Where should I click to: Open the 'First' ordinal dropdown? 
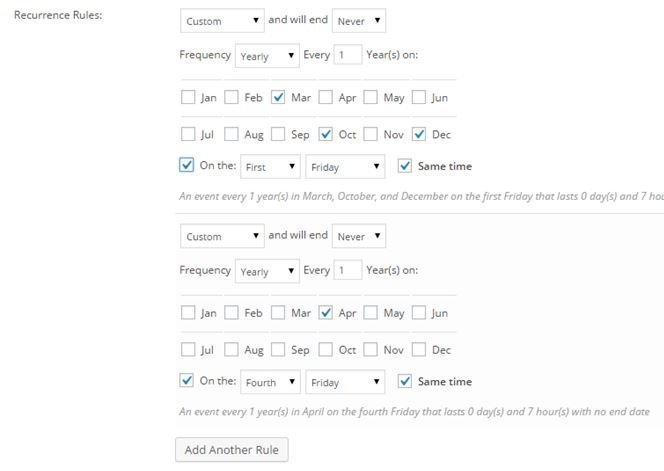pos(270,167)
